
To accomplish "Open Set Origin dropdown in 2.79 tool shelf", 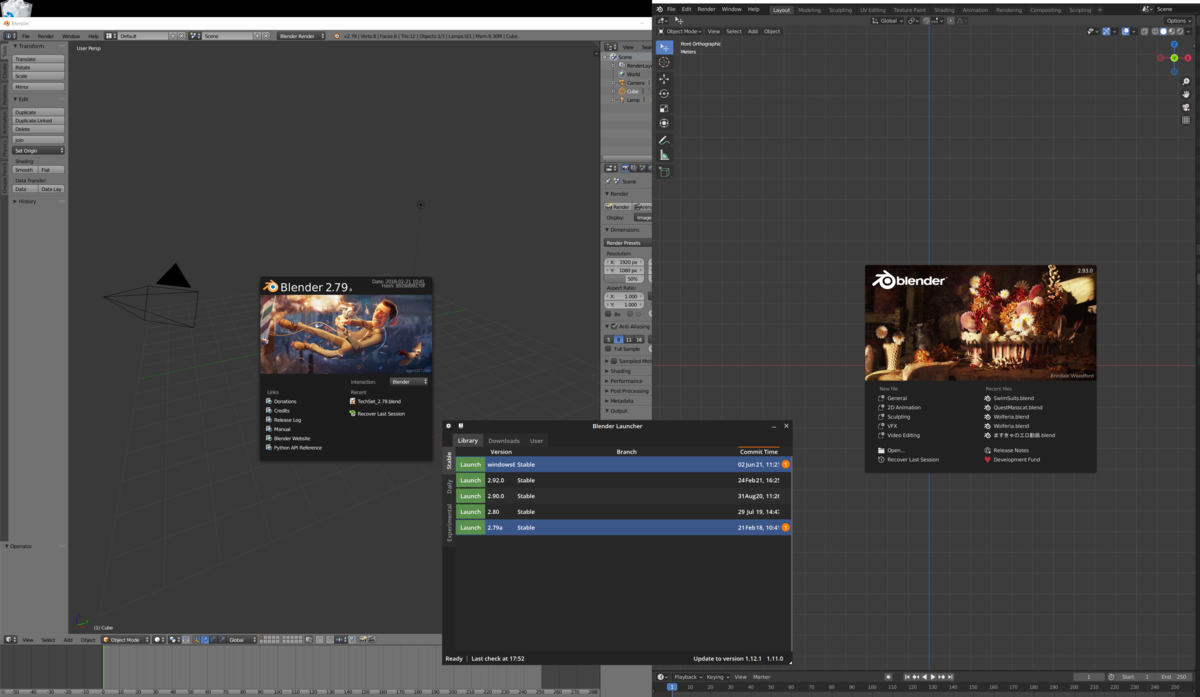I will [39, 150].
